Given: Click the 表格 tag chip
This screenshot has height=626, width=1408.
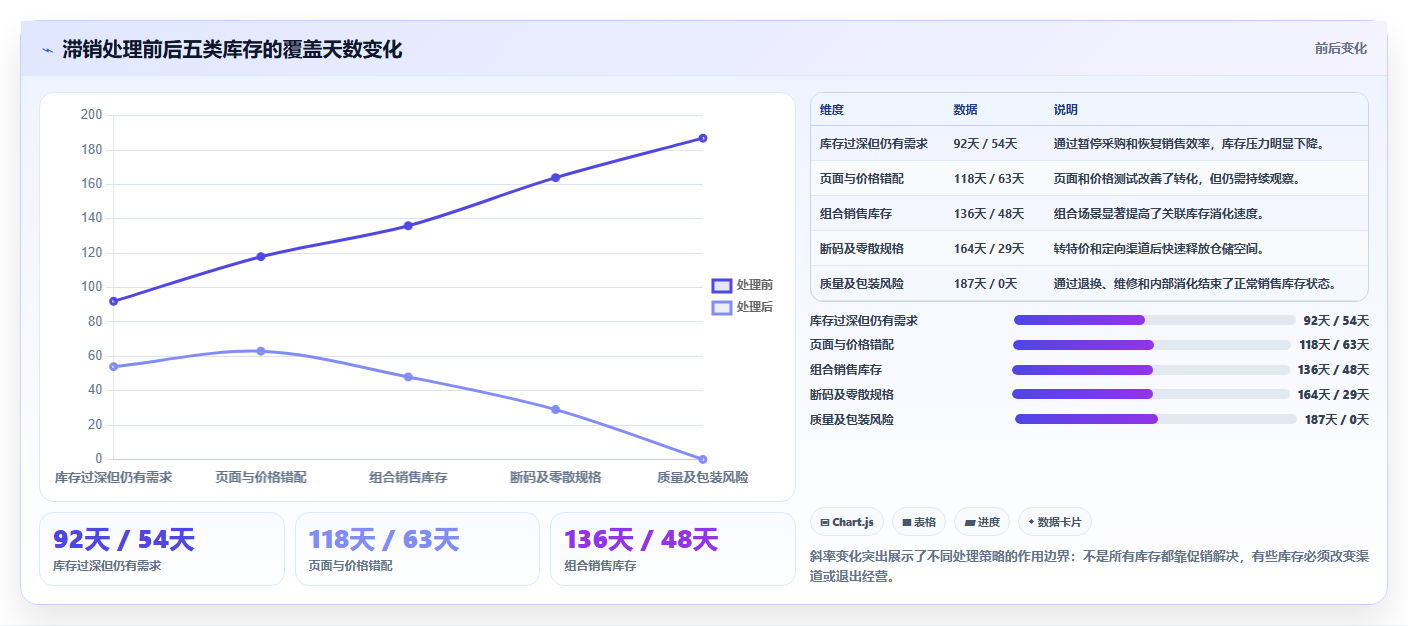Looking at the screenshot, I should click(x=918, y=522).
